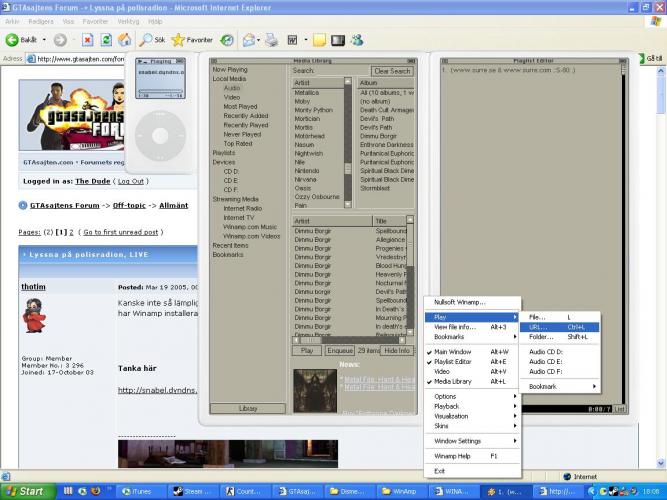Click the IE Refresh icon
Image resolution: width=667 pixels, height=500 pixels.
click(x=105, y=40)
